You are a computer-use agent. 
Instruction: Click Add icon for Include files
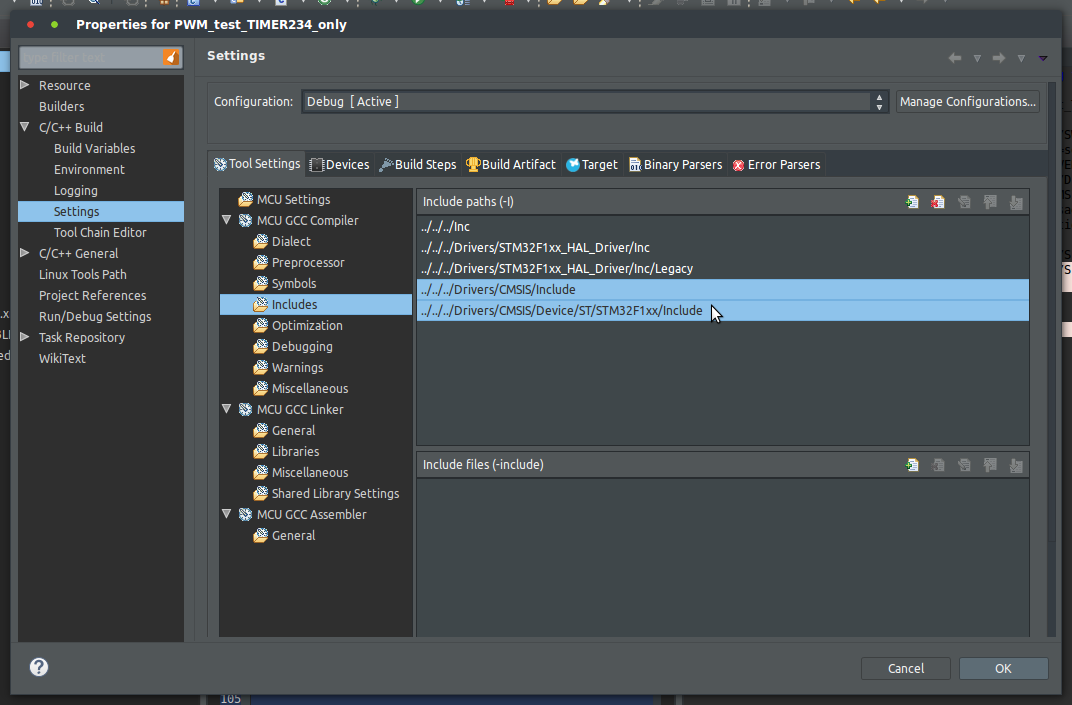pos(912,465)
